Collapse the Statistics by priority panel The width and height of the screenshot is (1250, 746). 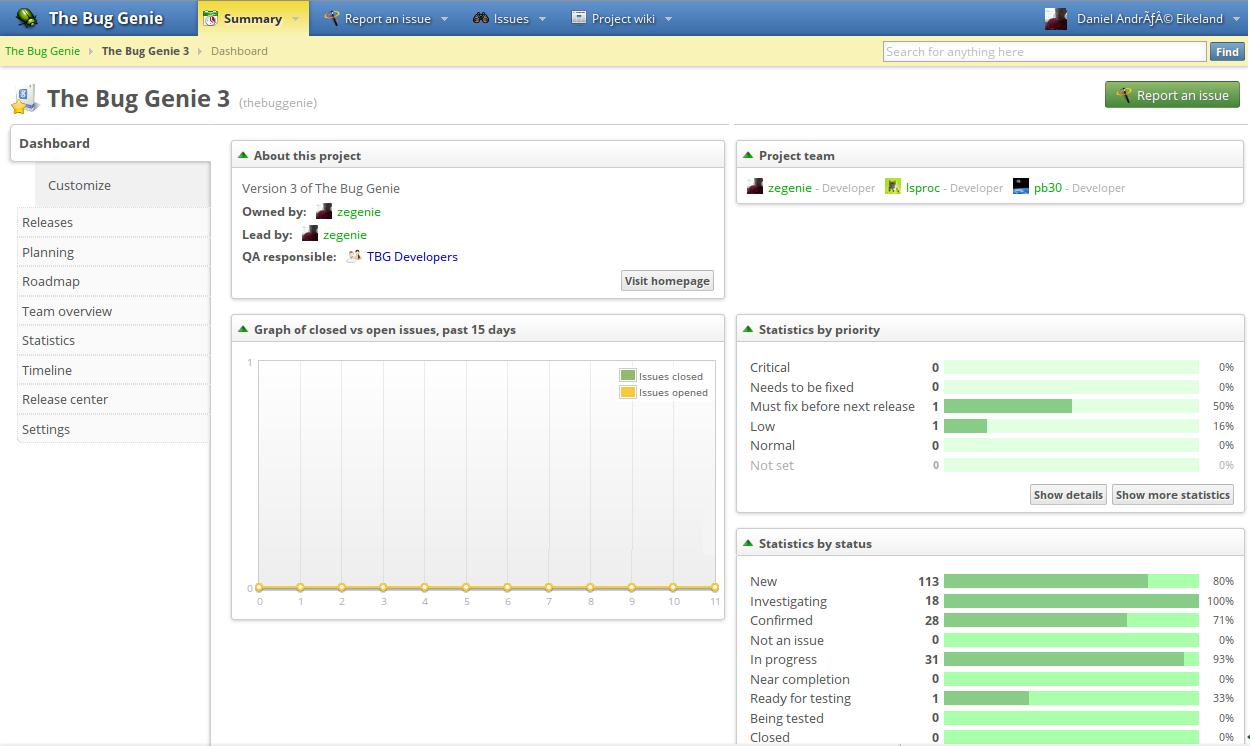coord(748,329)
